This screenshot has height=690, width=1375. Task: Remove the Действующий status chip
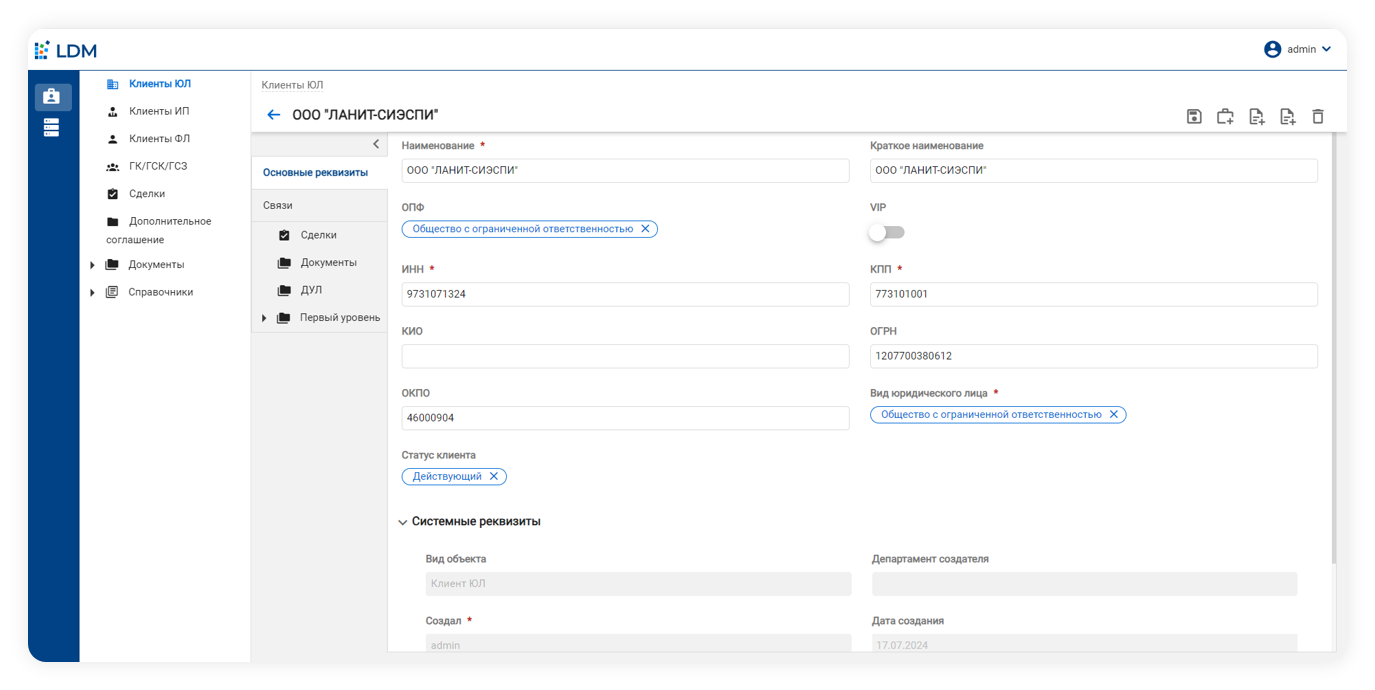coord(494,476)
